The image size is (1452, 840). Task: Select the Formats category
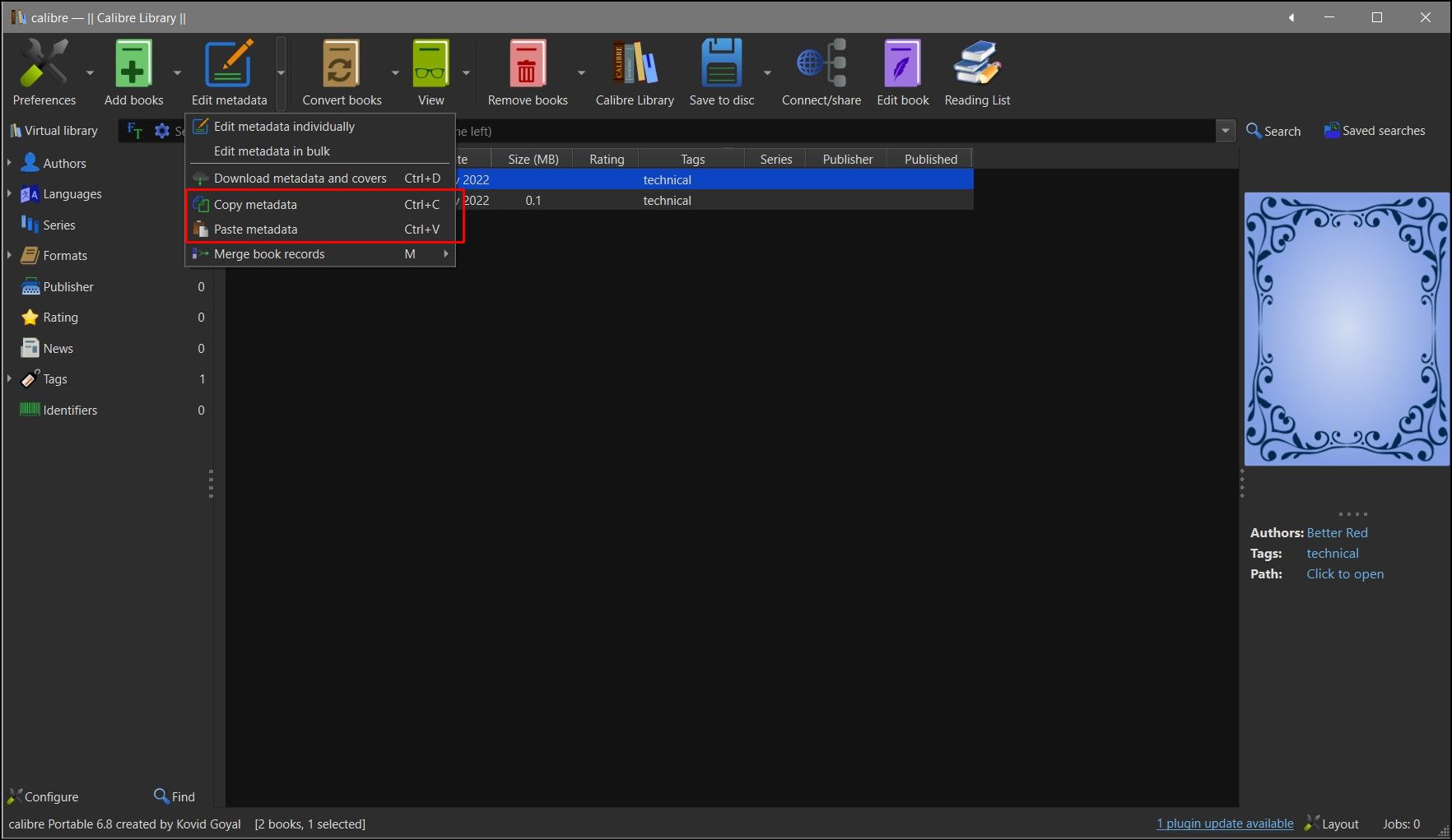tap(65, 256)
